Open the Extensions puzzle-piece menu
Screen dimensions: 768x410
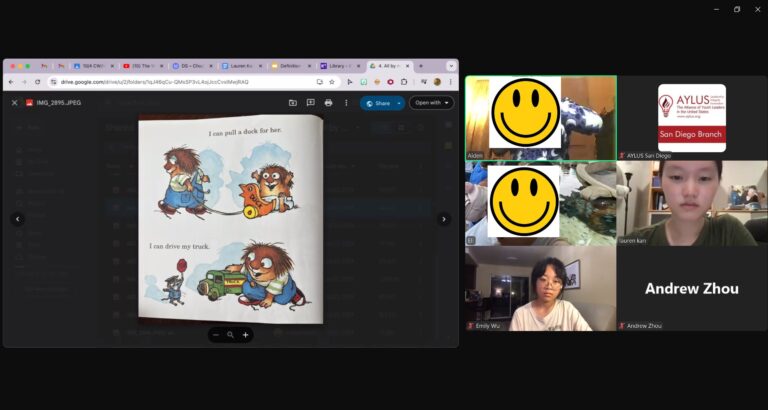pyautogui.click(x=404, y=82)
